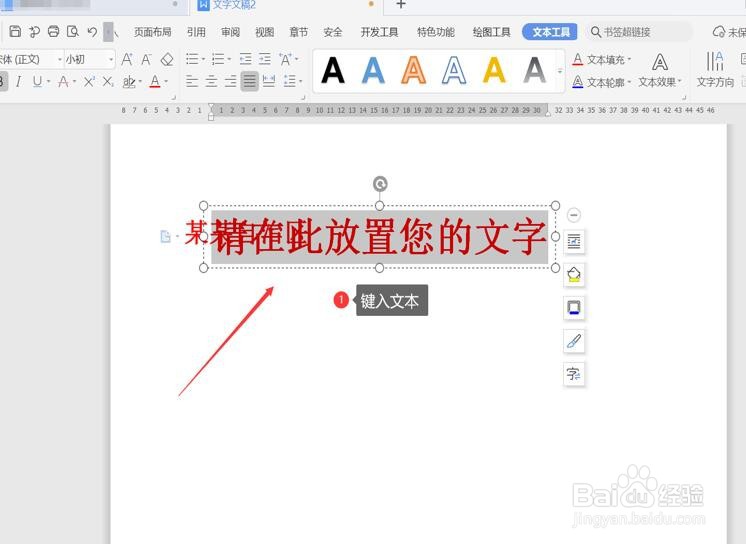Viewport: 746px width, 544px height.
Task: Open the 页面布局 tab
Action: coord(152,32)
